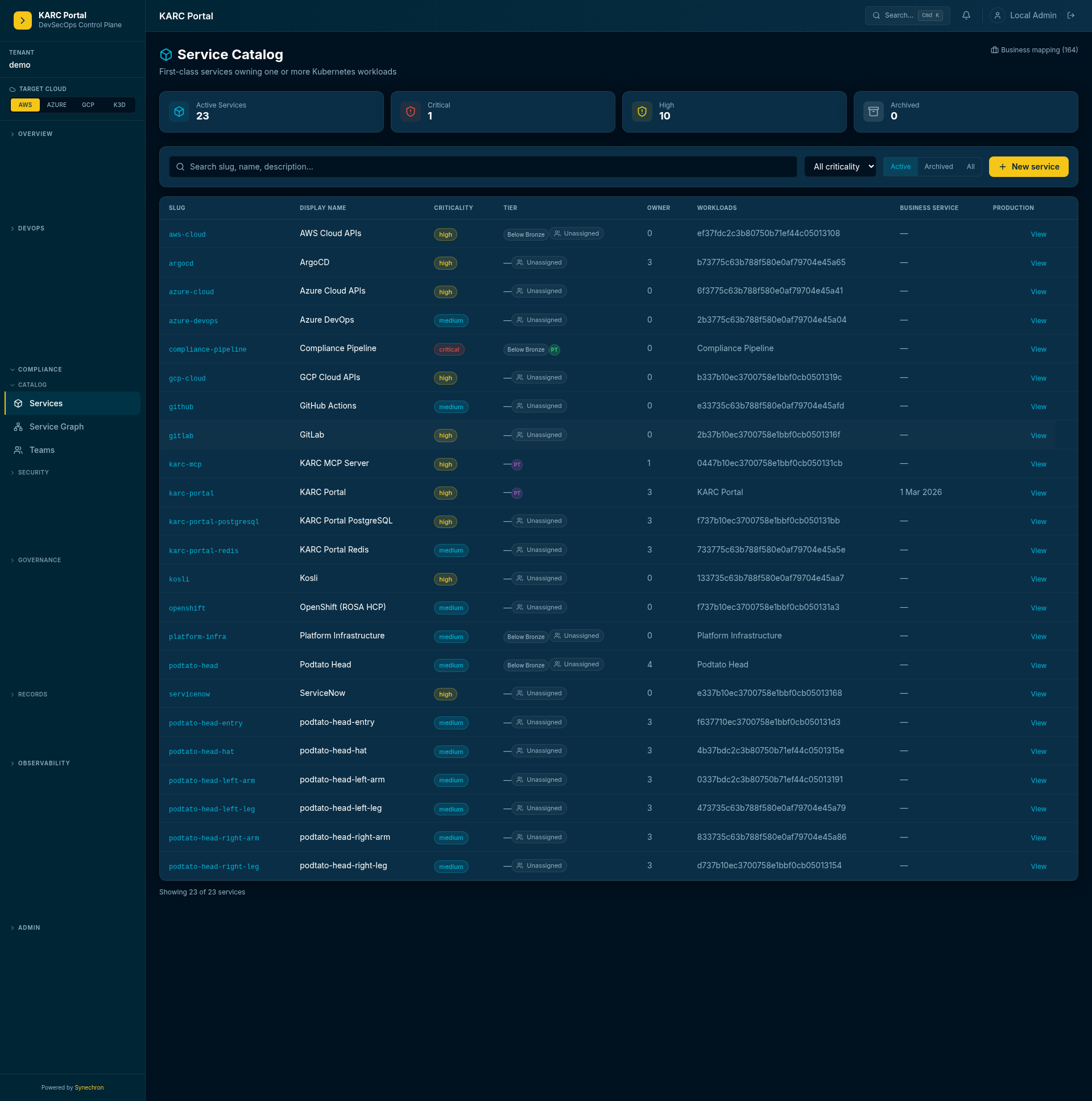Click the medium badge on github row

pyautogui.click(x=450, y=407)
